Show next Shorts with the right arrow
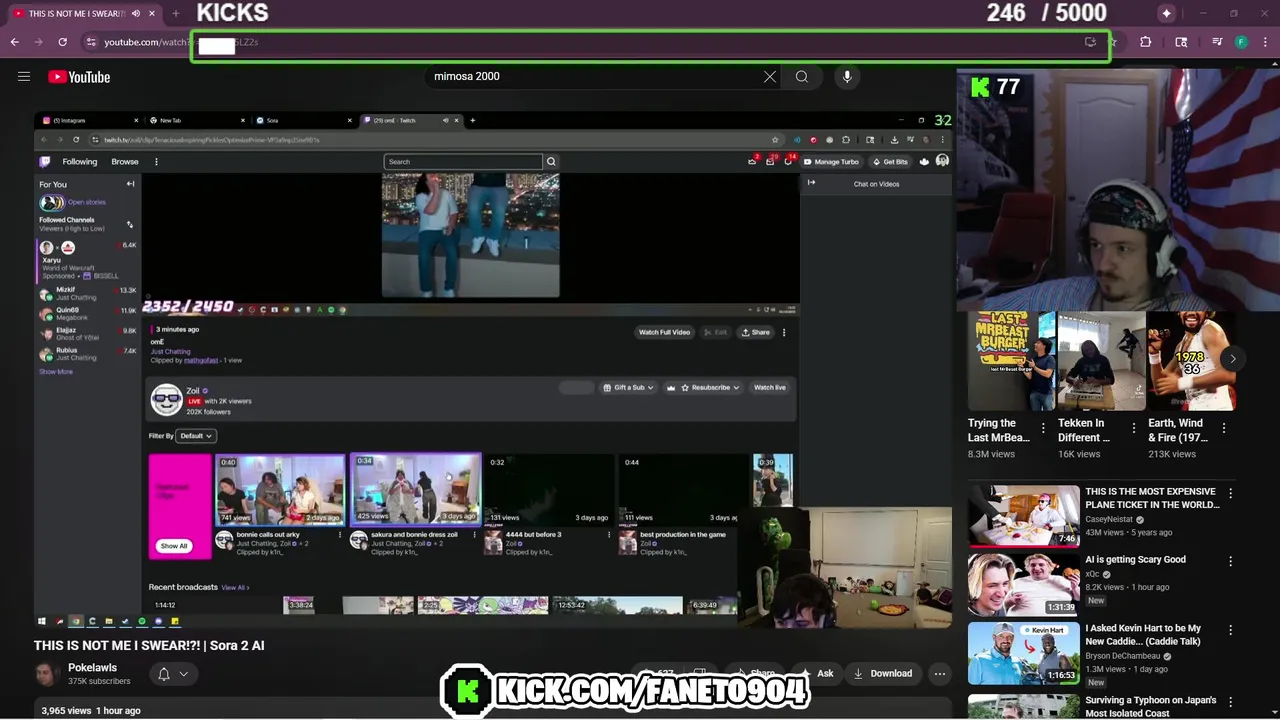 coord(1232,359)
